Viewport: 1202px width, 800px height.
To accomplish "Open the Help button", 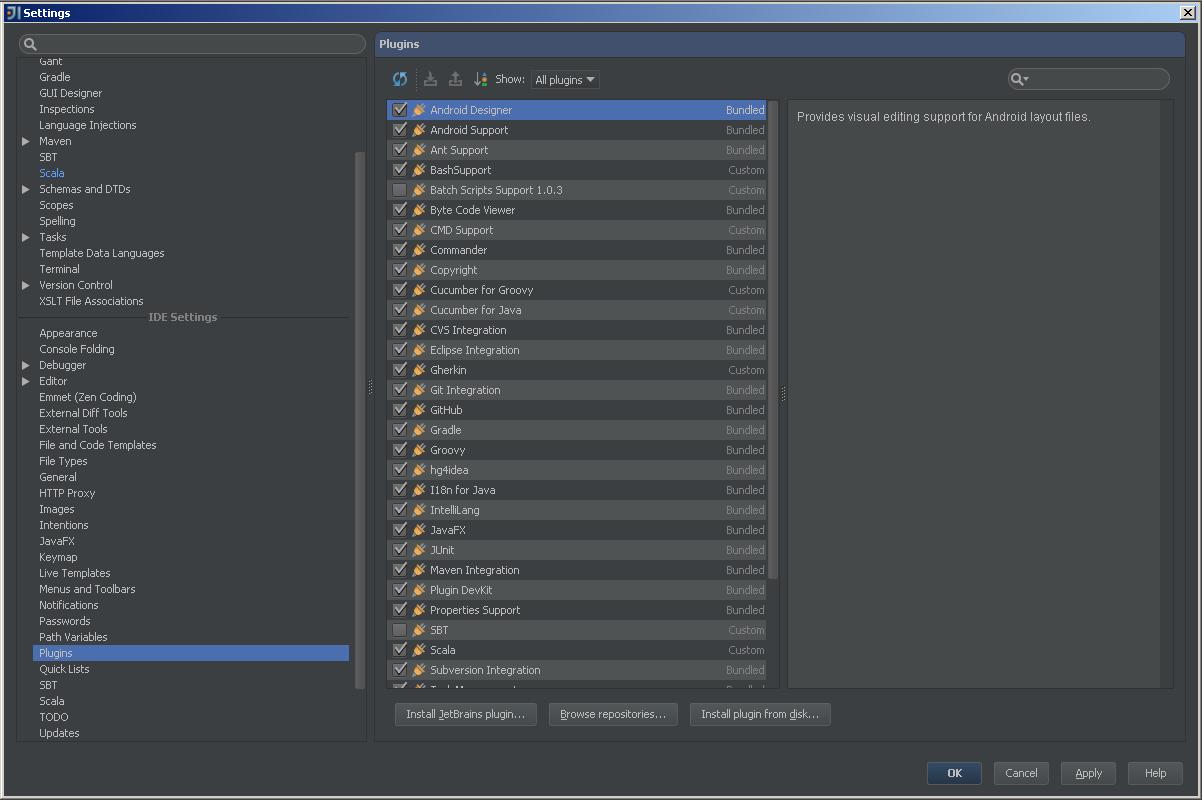I will [1155, 773].
